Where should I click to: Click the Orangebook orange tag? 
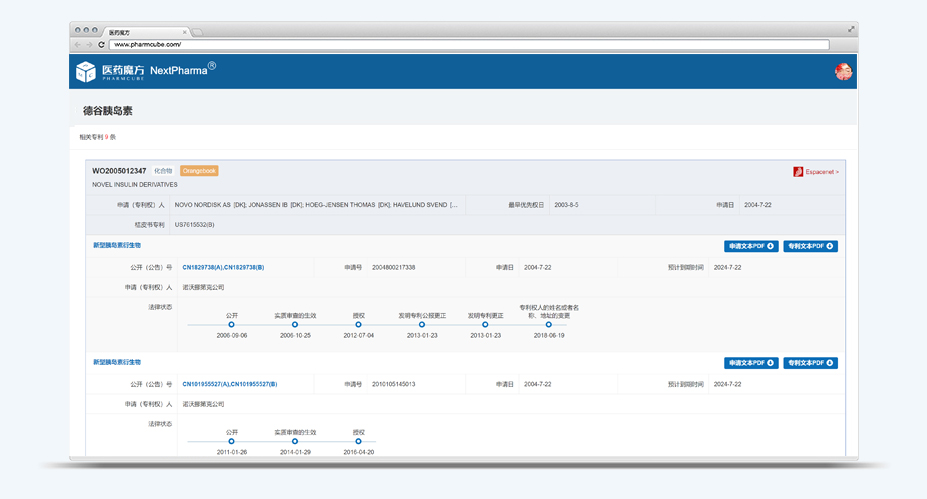tap(199, 171)
